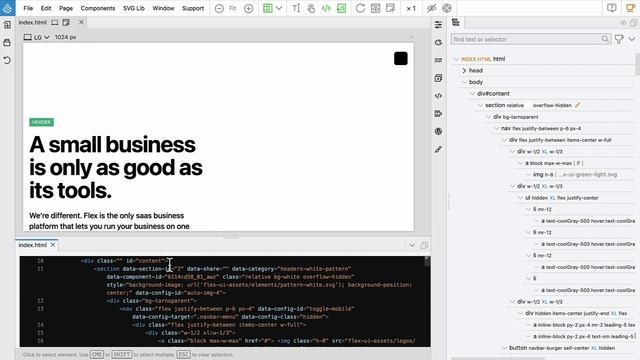Image resolution: width=640 pixels, height=360 pixels.
Task: Click the undo history icon in left sidebar
Action: click(x=7, y=60)
